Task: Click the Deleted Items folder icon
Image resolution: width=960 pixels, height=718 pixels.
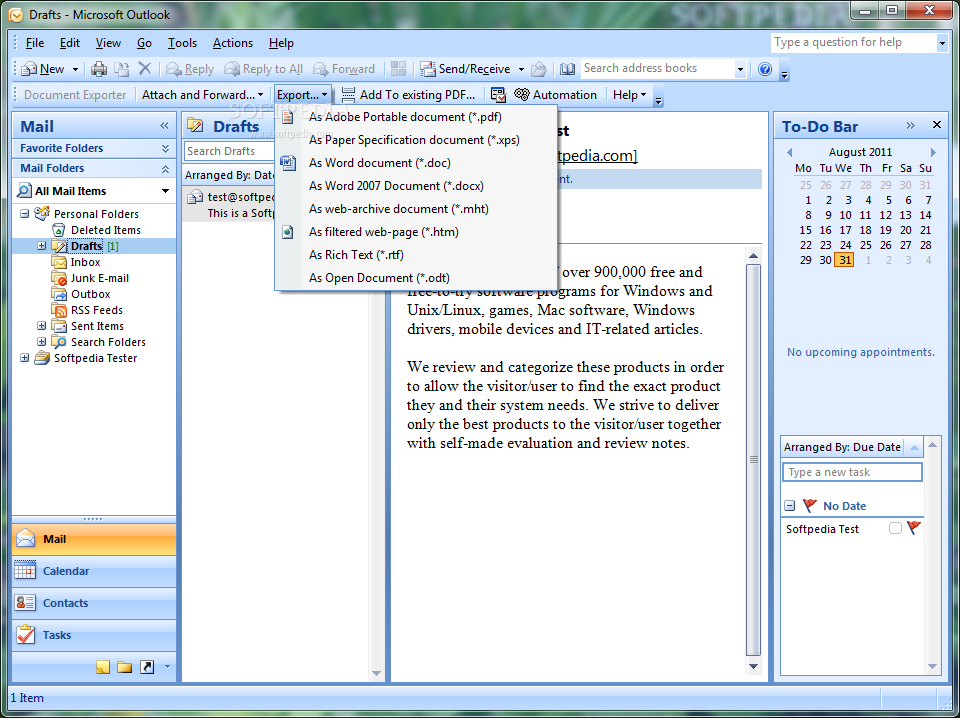Action: click(59, 230)
